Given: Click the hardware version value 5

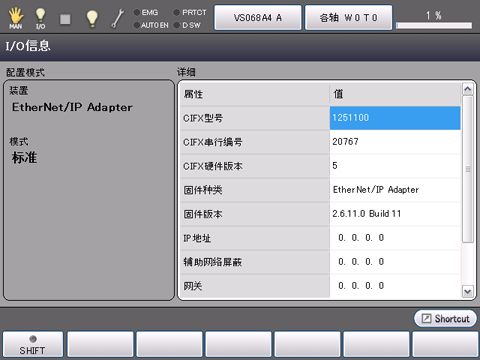Looking at the screenshot, I should coord(395,166).
